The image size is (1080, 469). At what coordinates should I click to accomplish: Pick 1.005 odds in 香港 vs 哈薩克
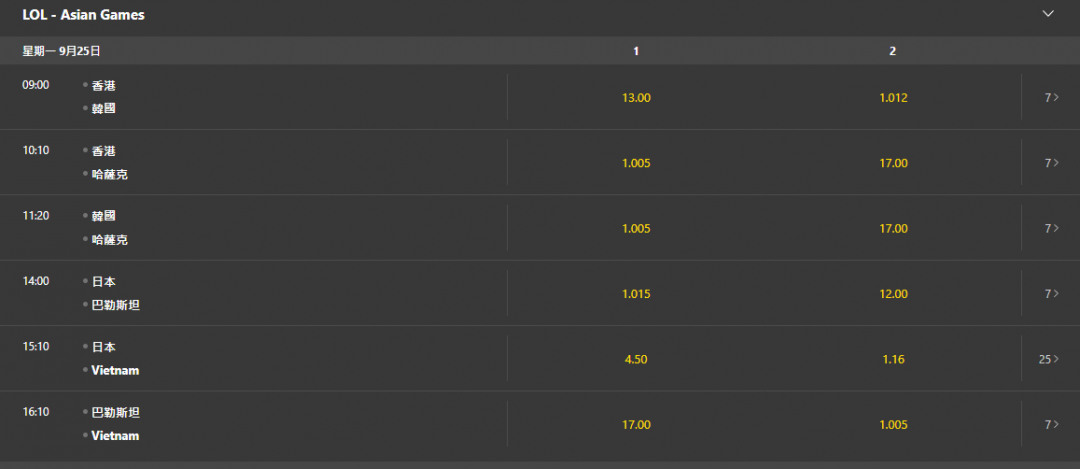636,163
